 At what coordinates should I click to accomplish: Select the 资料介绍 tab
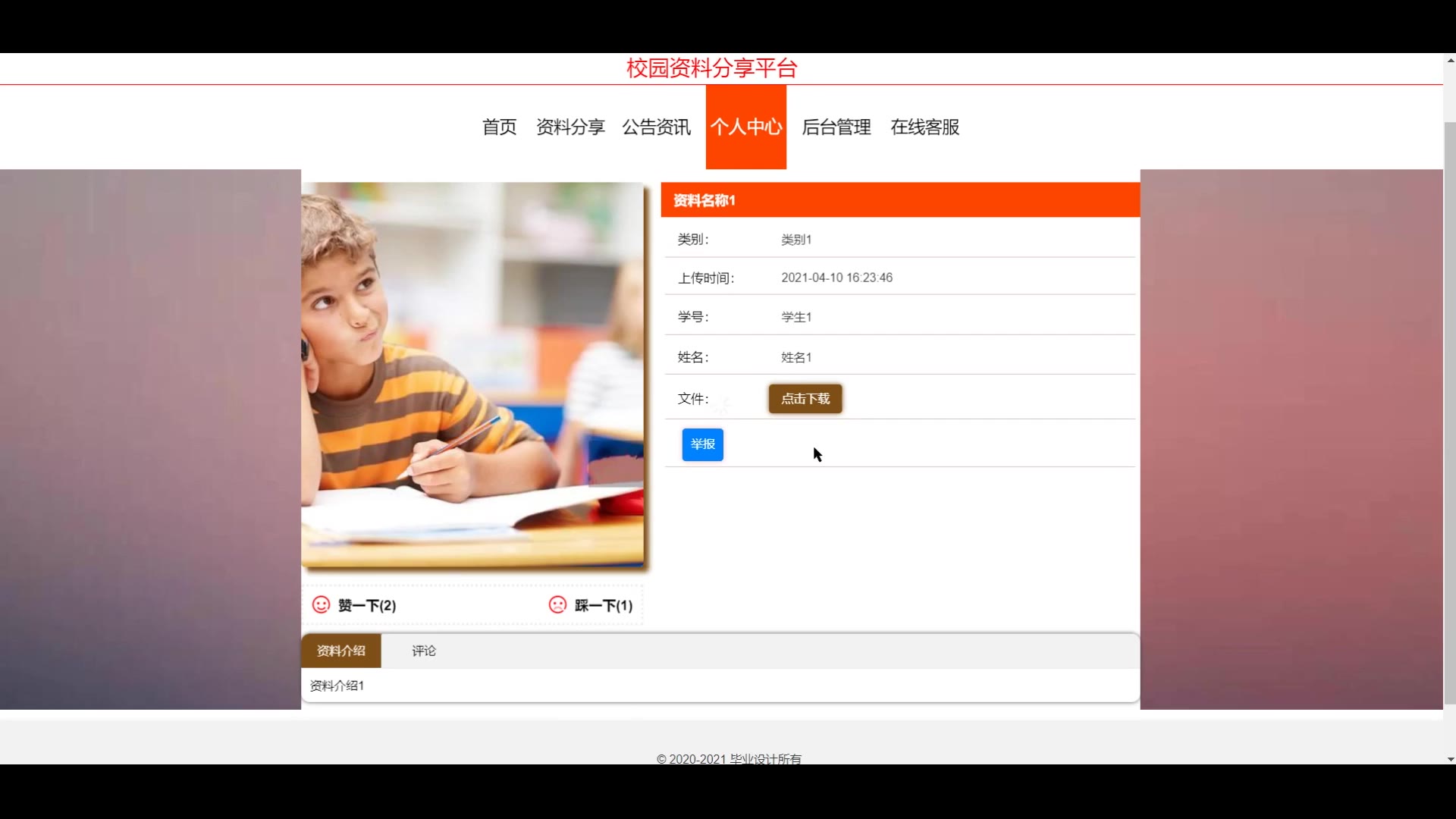pyautogui.click(x=341, y=651)
